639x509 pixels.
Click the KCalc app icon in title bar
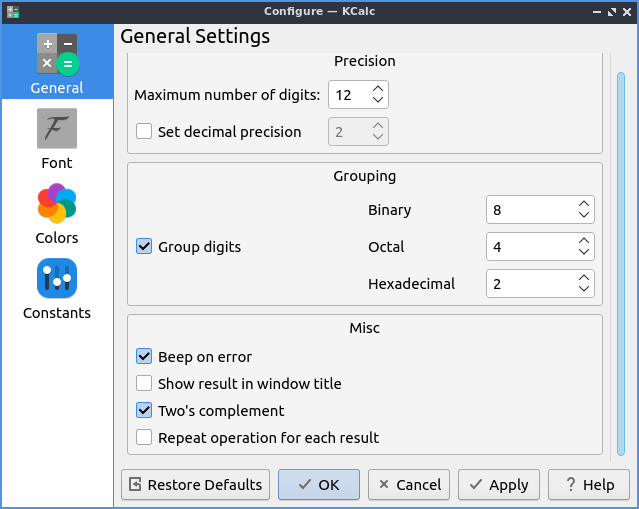[13, 11]
